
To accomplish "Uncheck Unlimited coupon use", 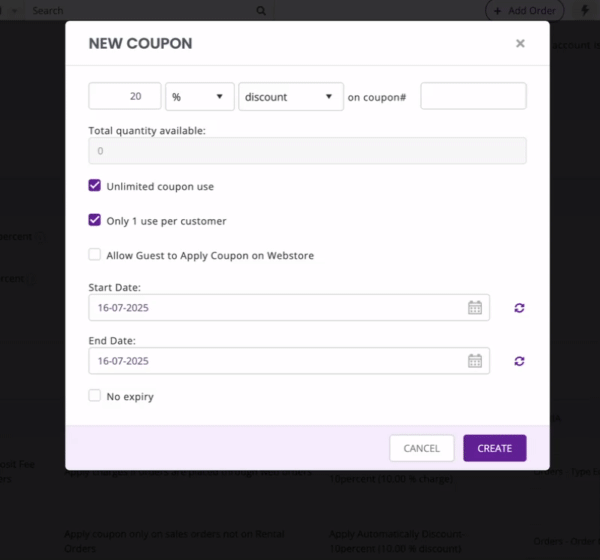I will 95,185.
